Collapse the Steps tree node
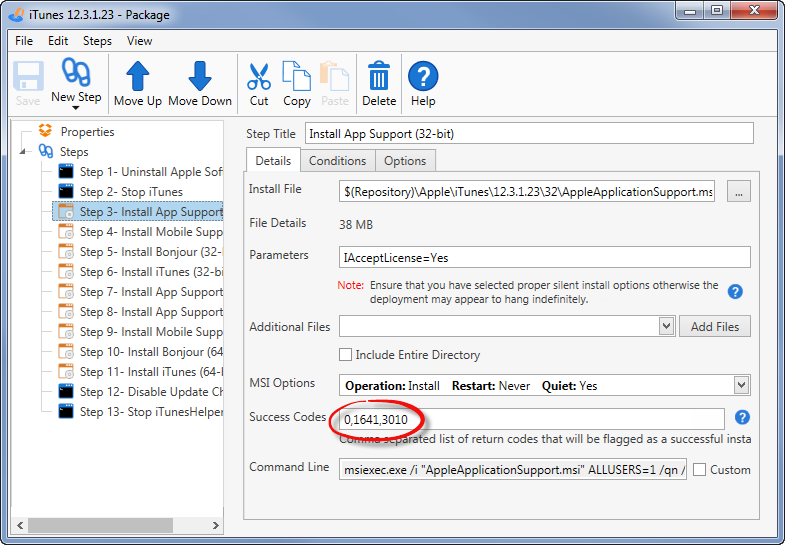The image size is (785, 545). click(23, 152)
